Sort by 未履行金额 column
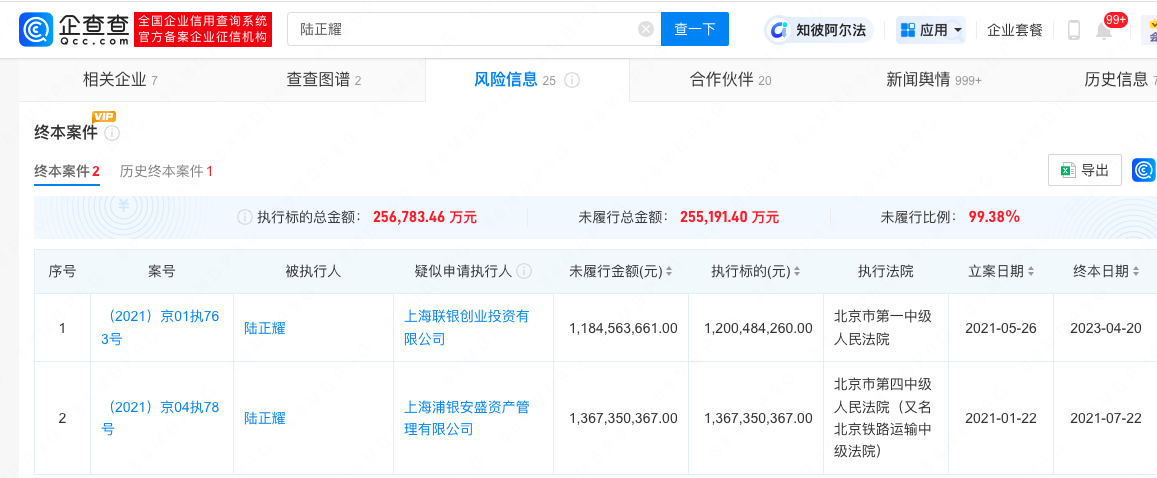The width and height of the screenshot is (1157, 478). (669, 272)
